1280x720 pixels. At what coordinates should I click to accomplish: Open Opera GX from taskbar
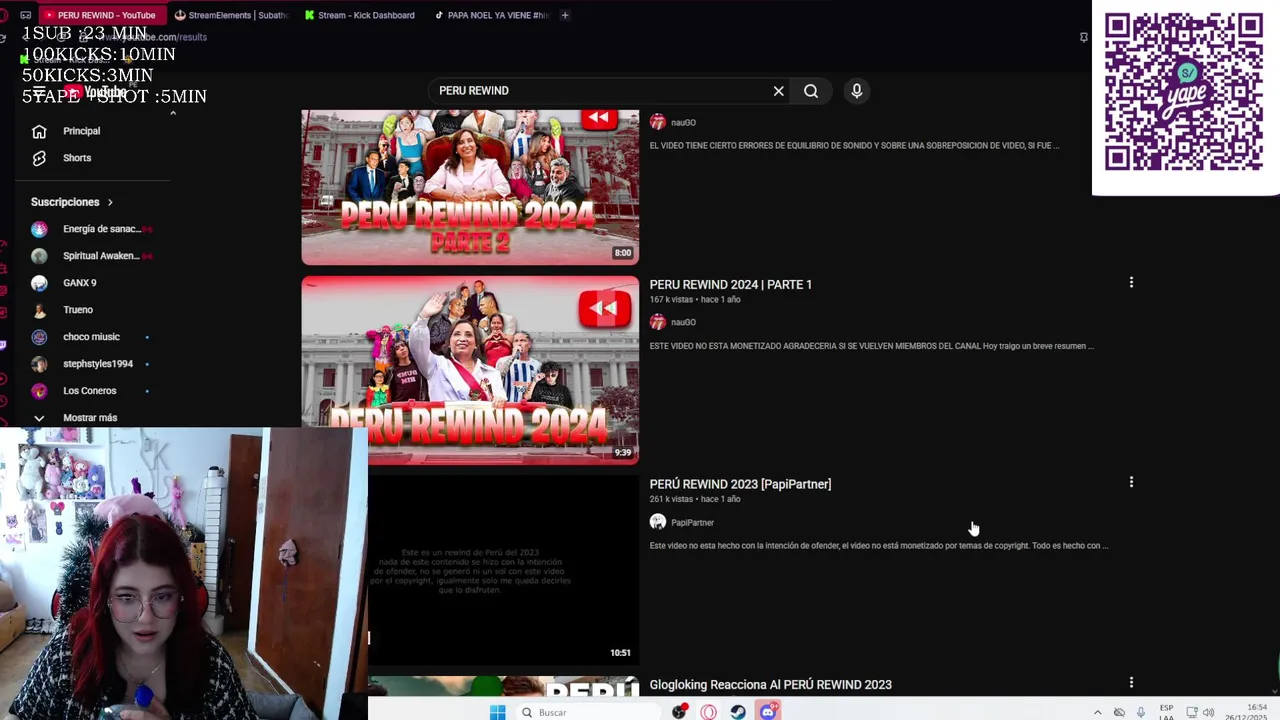point(708,712)
